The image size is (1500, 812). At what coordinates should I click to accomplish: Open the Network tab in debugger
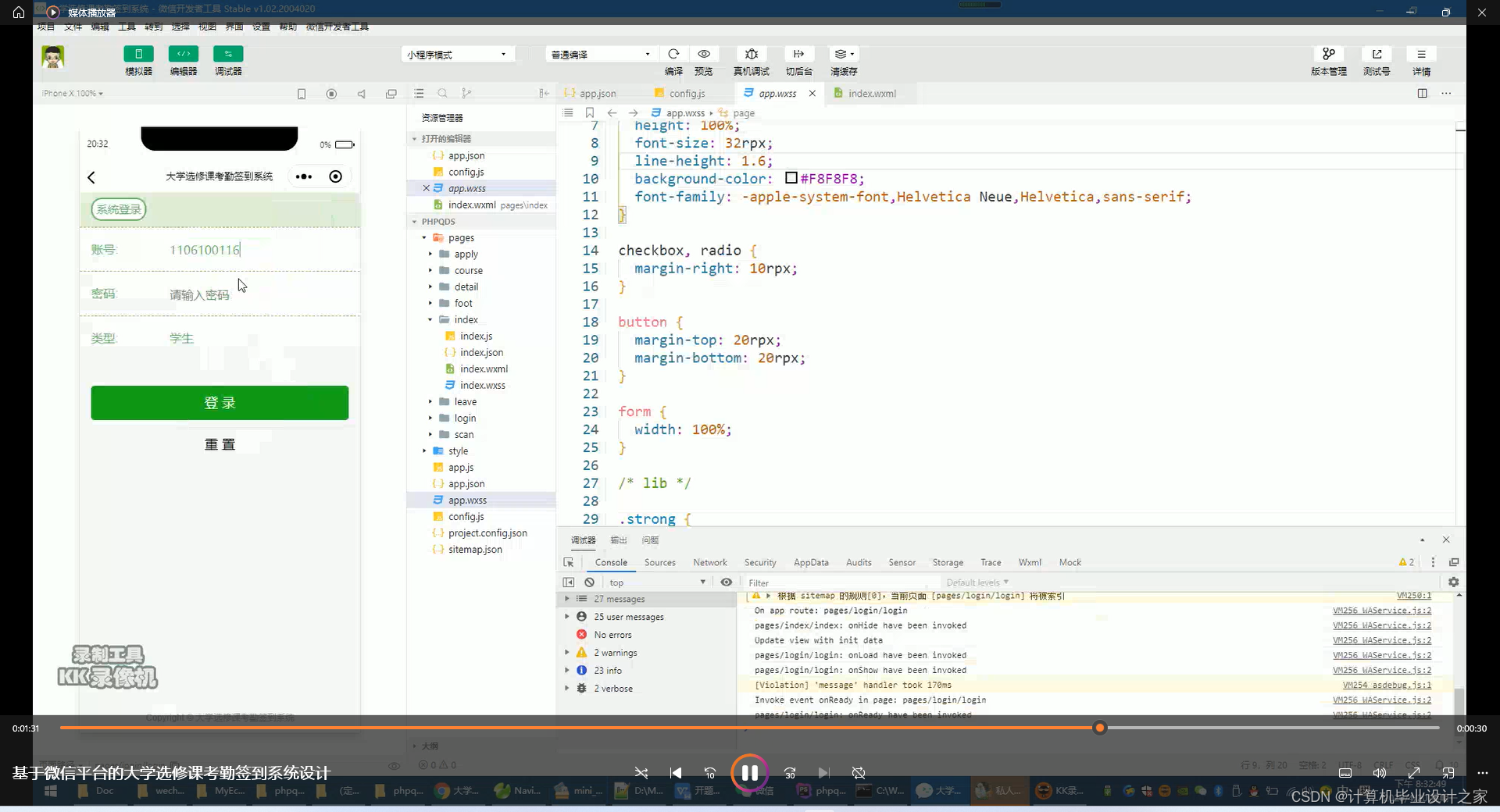click(x=709, y=562)
